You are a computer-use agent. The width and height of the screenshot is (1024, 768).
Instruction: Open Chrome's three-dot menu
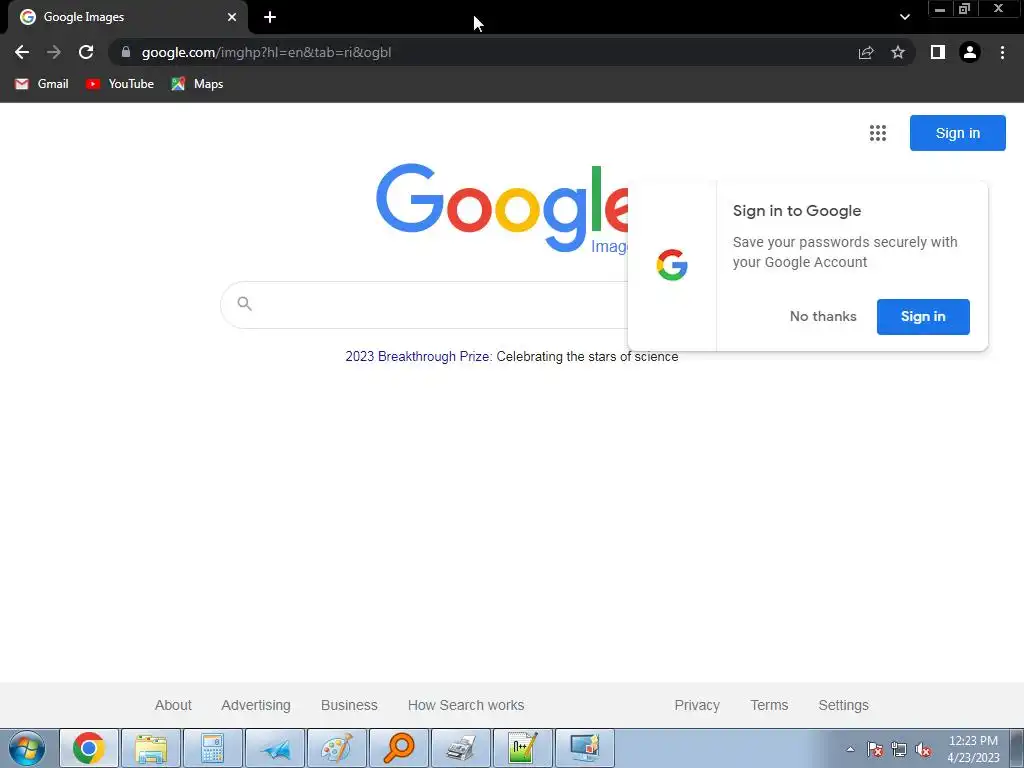pos(1002,52)
